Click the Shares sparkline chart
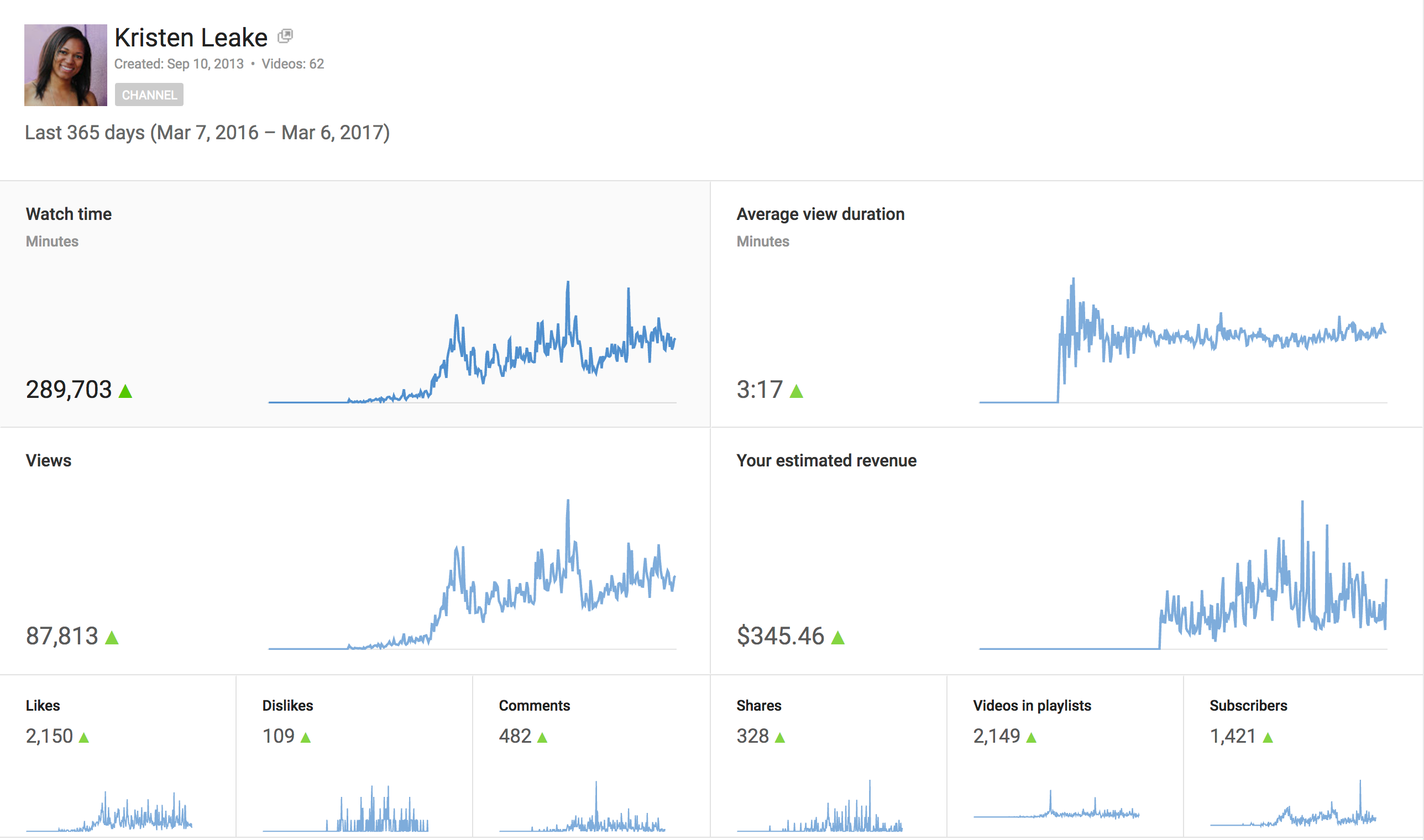This screenshot has height=840, width=1424. [820, 806]
